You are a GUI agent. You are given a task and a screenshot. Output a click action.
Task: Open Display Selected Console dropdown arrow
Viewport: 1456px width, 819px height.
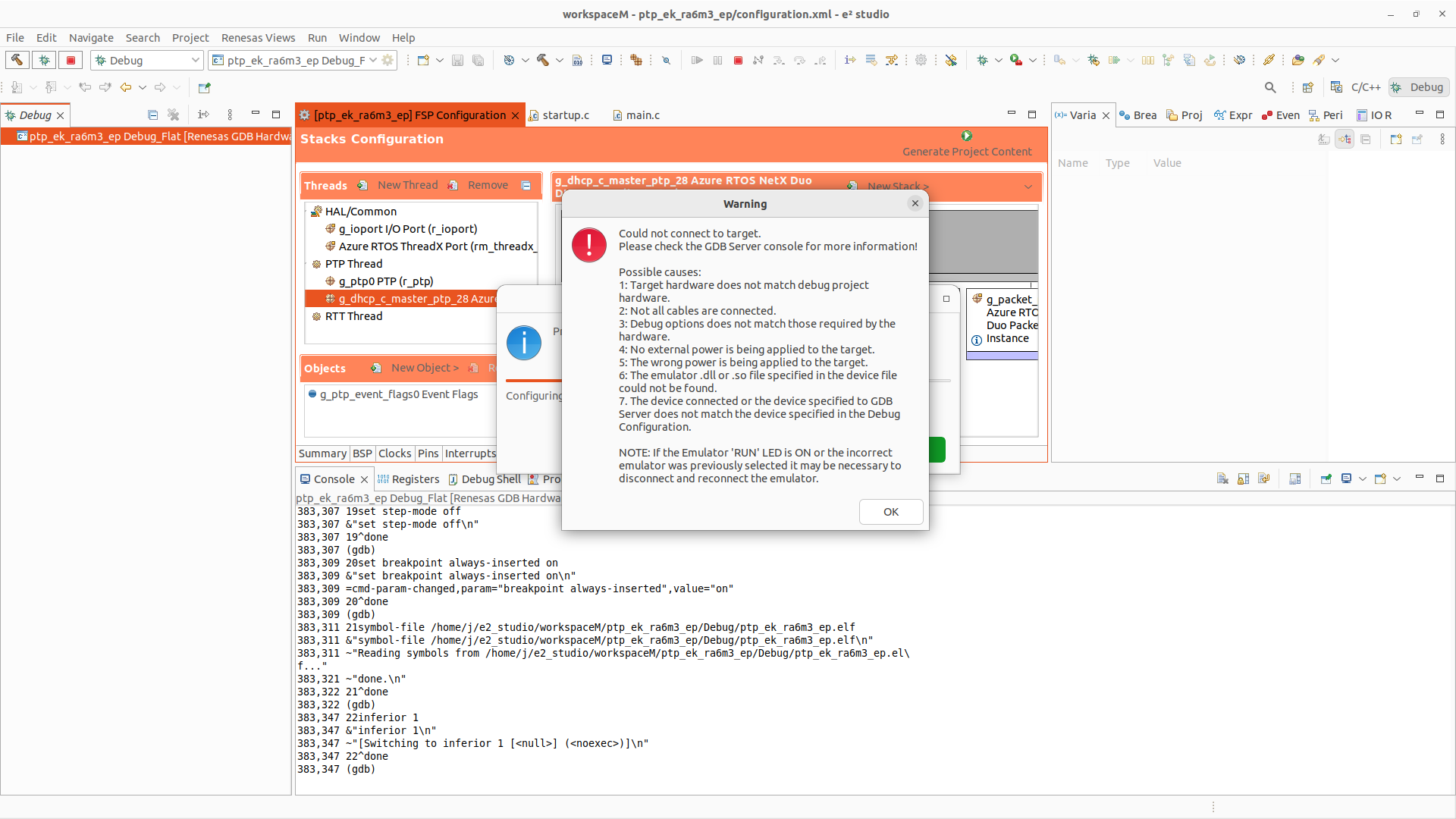pos(1363,479)
